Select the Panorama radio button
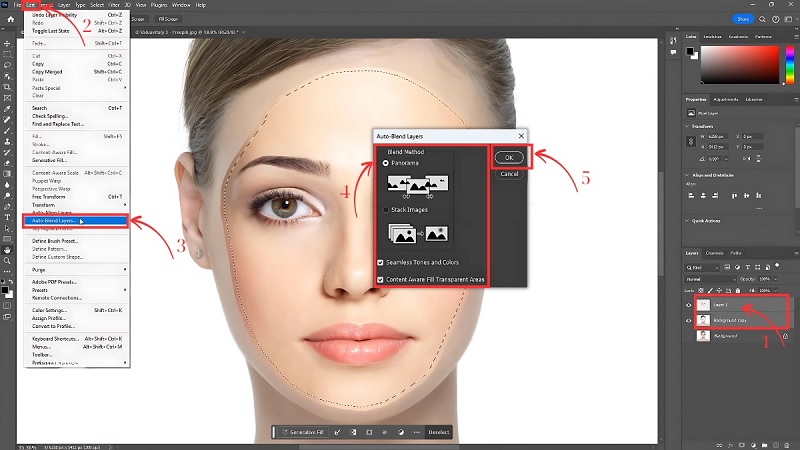The image size is (800, 450). (x=386, y=163)
